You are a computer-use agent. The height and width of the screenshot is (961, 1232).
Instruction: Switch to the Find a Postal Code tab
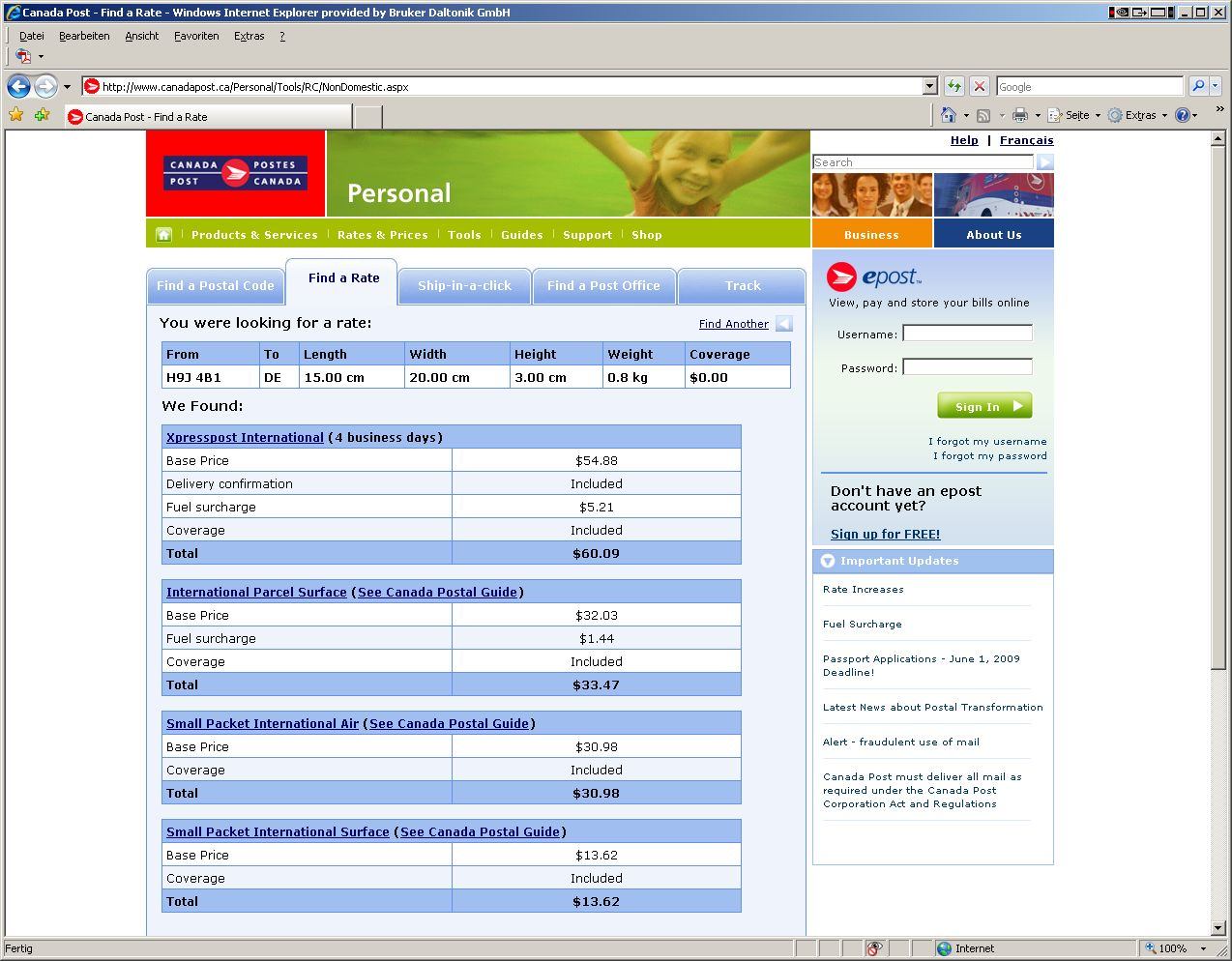point(216,286)
